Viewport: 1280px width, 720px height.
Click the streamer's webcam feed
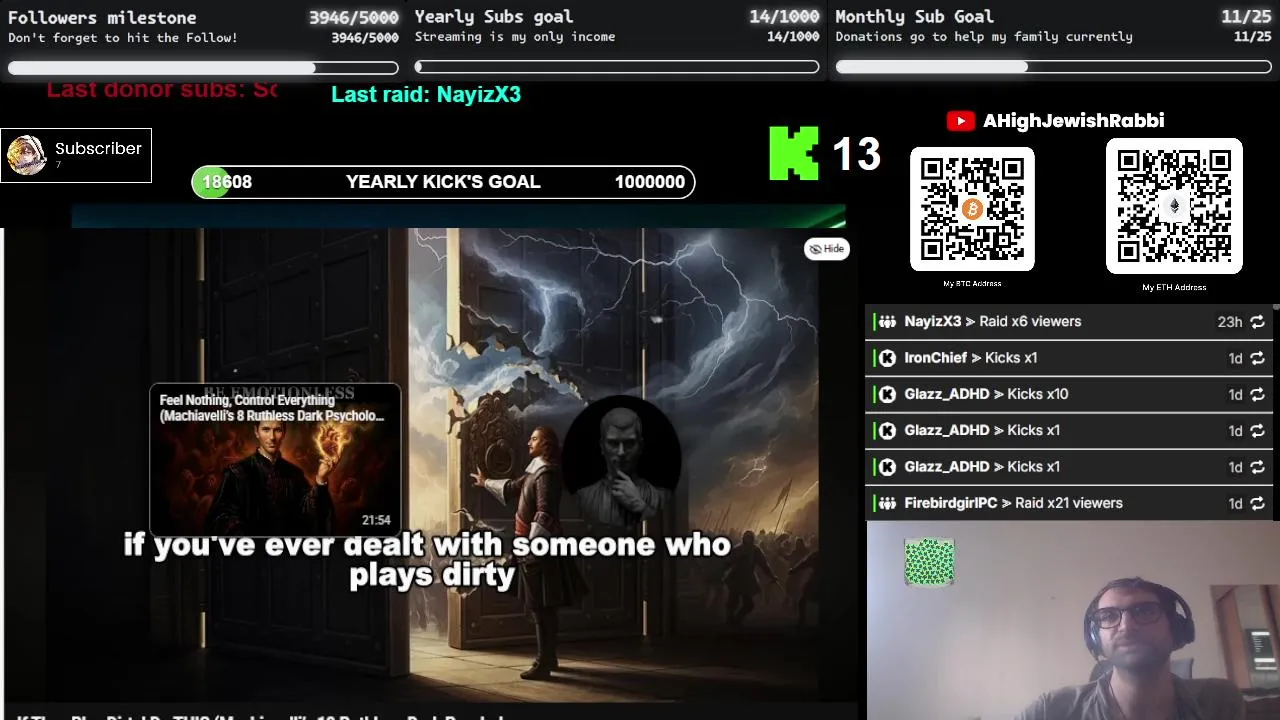(1073, 621)
